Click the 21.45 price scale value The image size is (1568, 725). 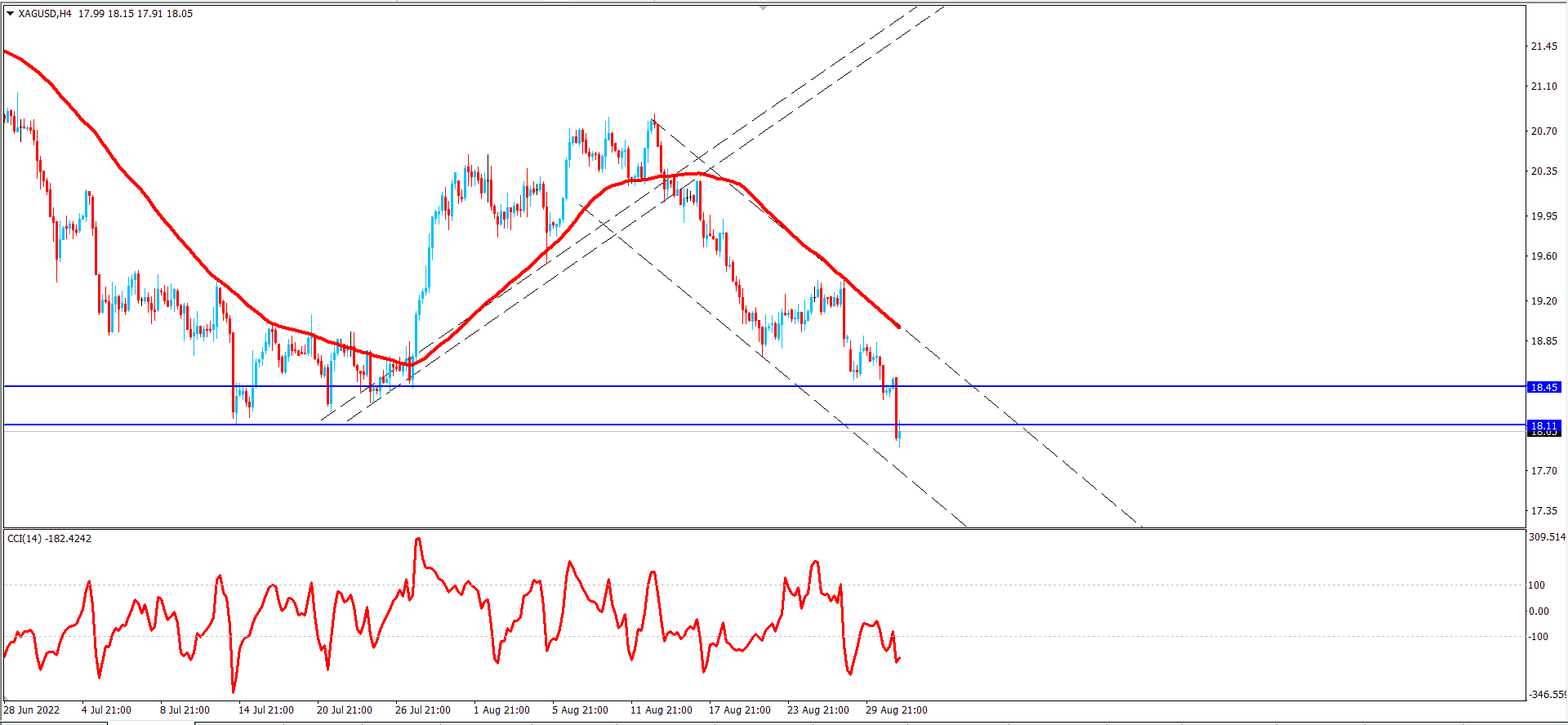click(x=1543, y=47)
